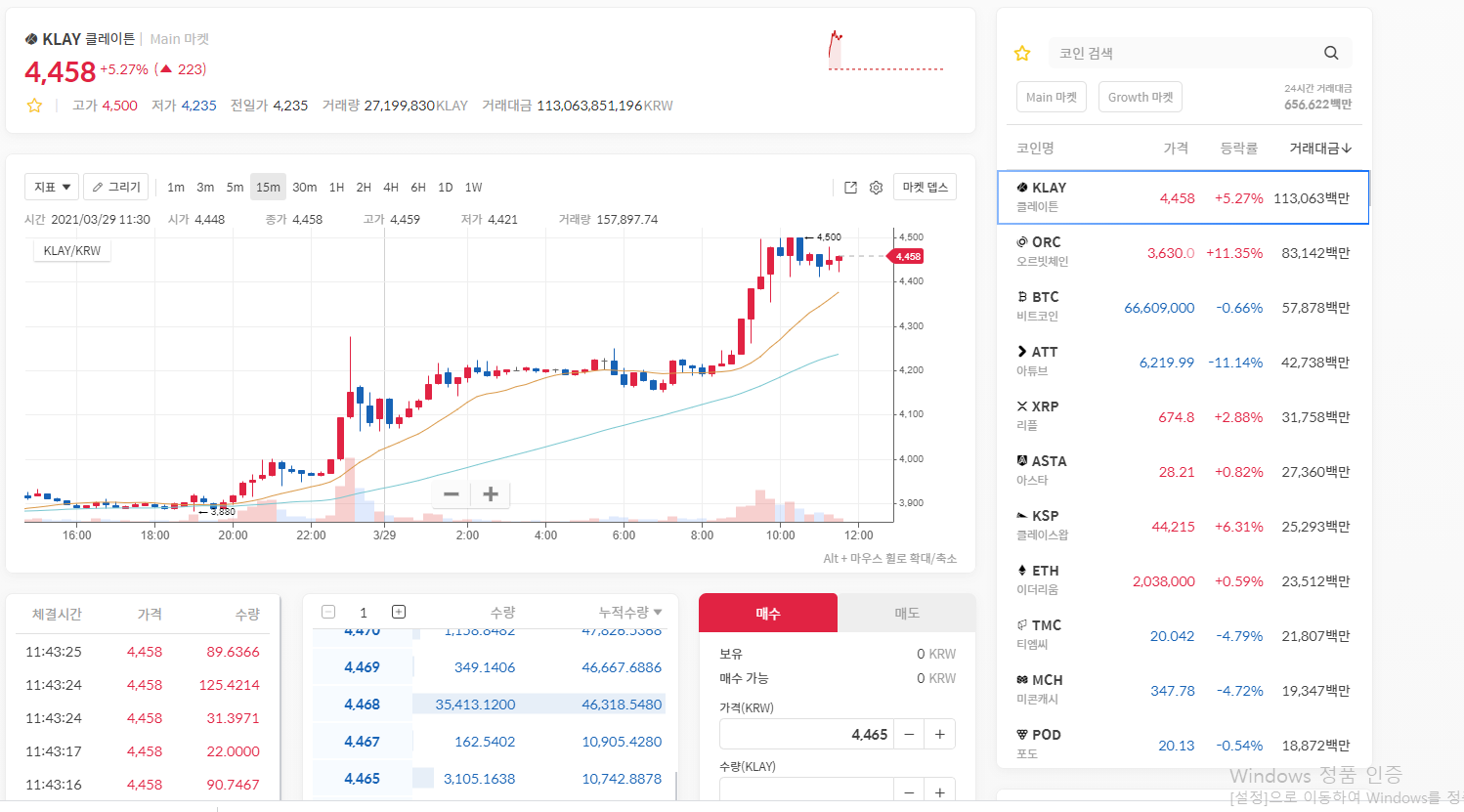Filter by Growth 마켓 button
Viewport: 1464px width, 812px height.
(x=1141, y=97)
